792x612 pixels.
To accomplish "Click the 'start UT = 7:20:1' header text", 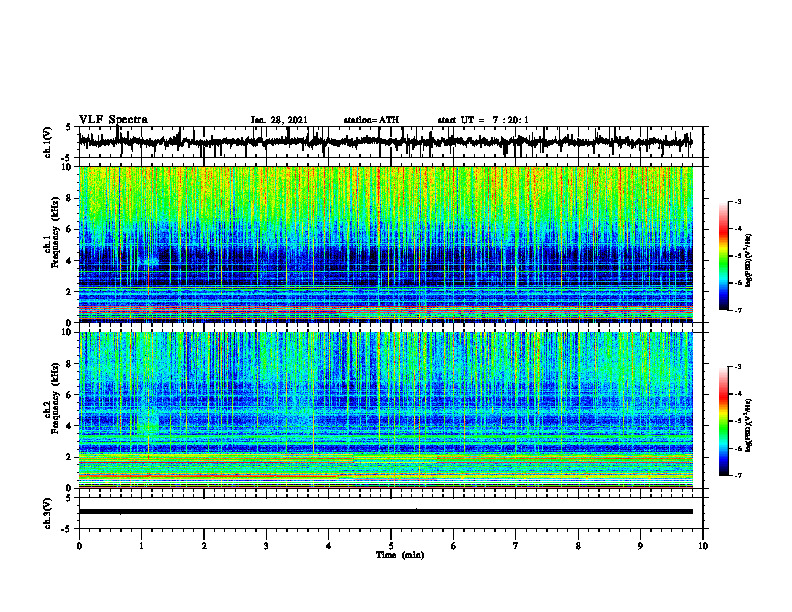I will (483, 120).
